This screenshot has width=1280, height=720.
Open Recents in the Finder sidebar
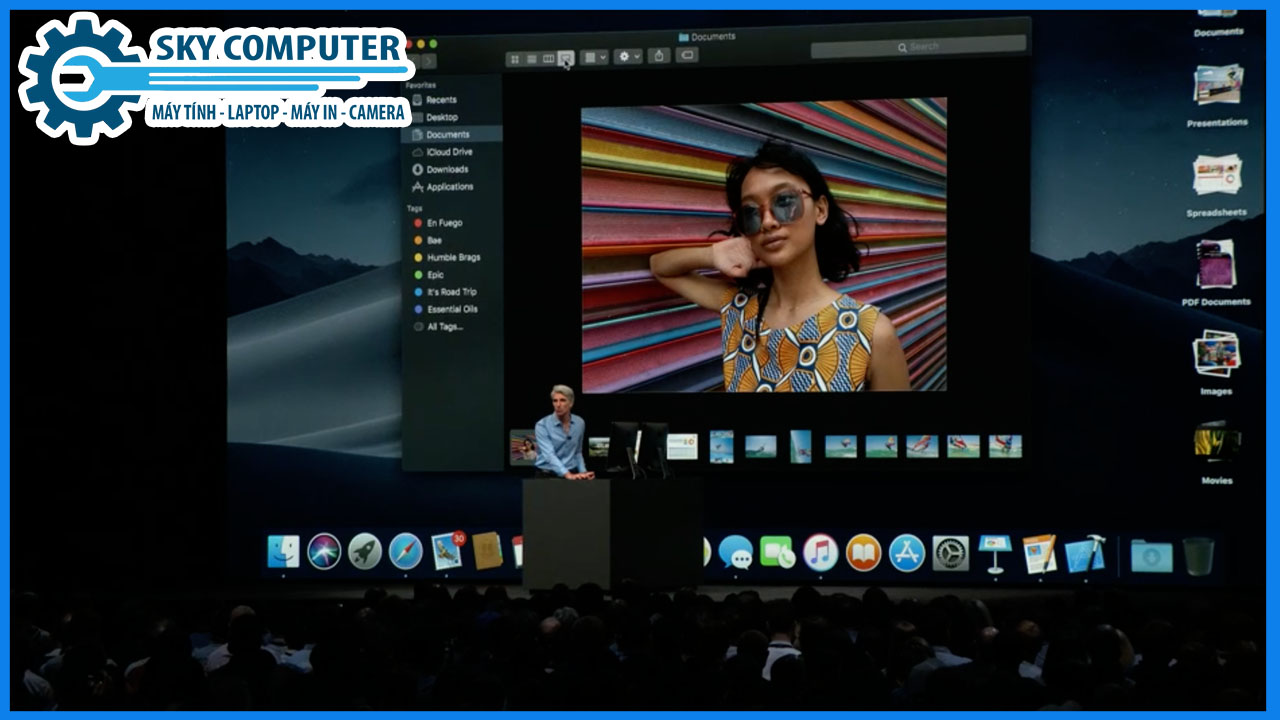pos(441,100)
